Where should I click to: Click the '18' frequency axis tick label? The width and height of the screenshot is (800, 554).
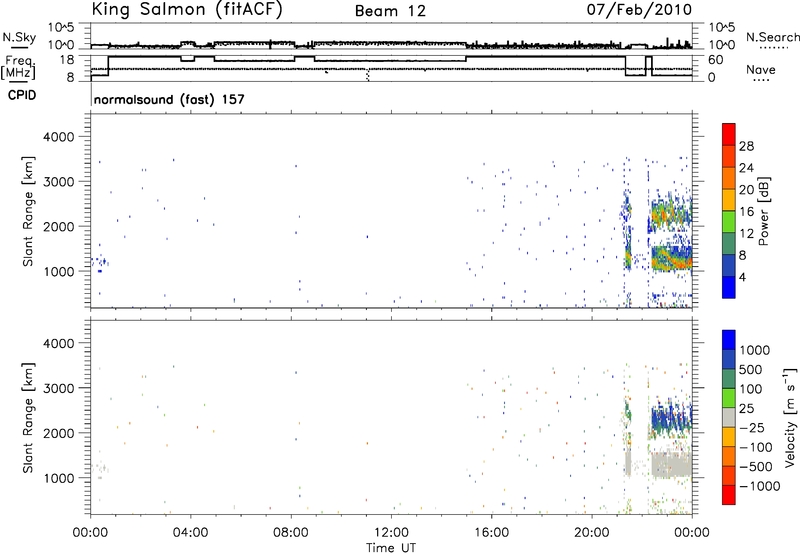67,60
